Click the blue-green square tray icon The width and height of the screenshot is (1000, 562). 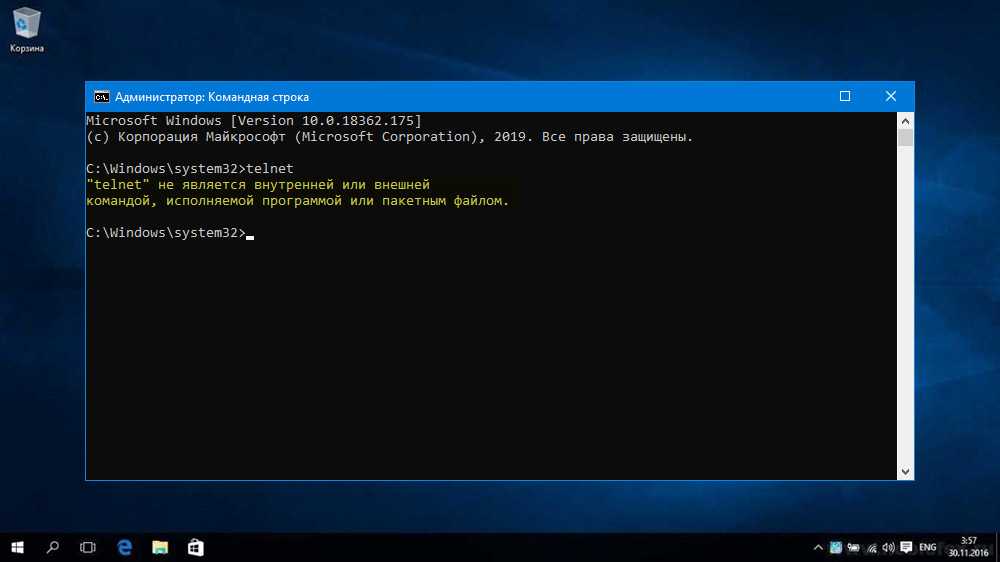point(835,548)
